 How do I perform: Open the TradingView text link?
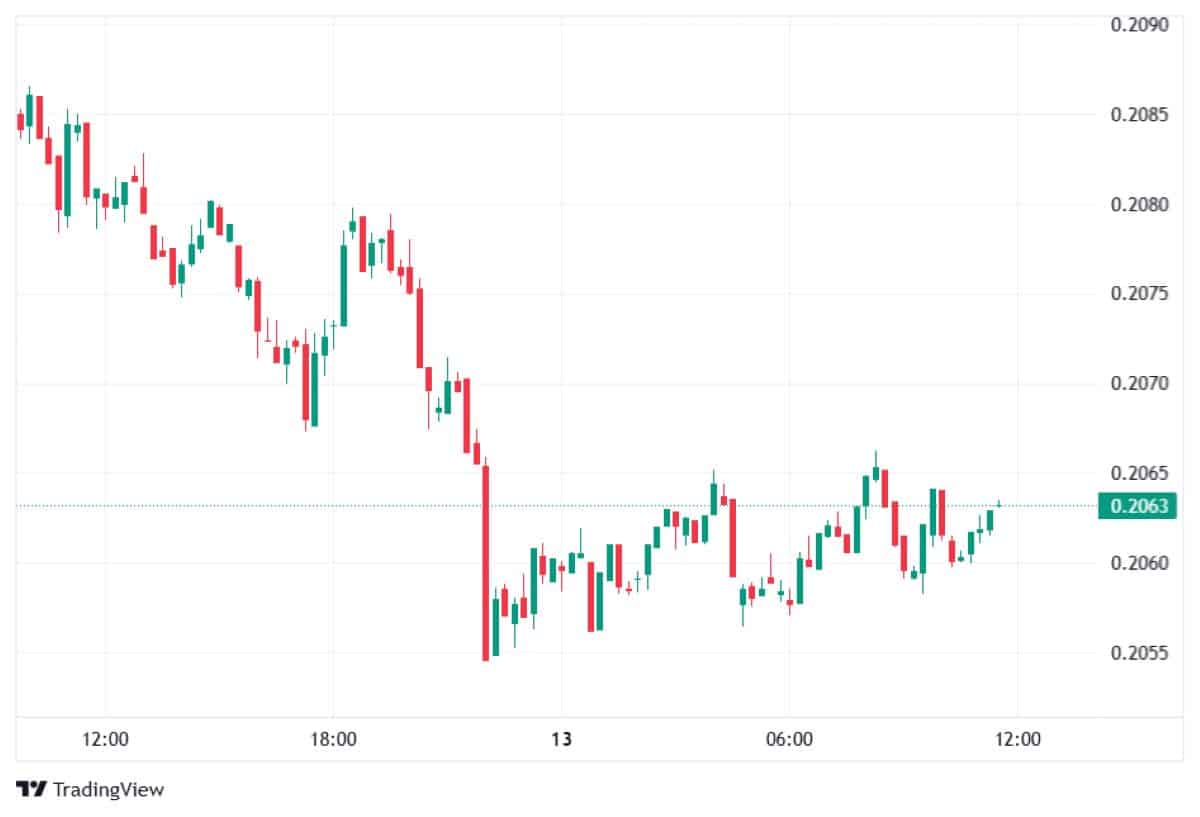click(108, 789)
